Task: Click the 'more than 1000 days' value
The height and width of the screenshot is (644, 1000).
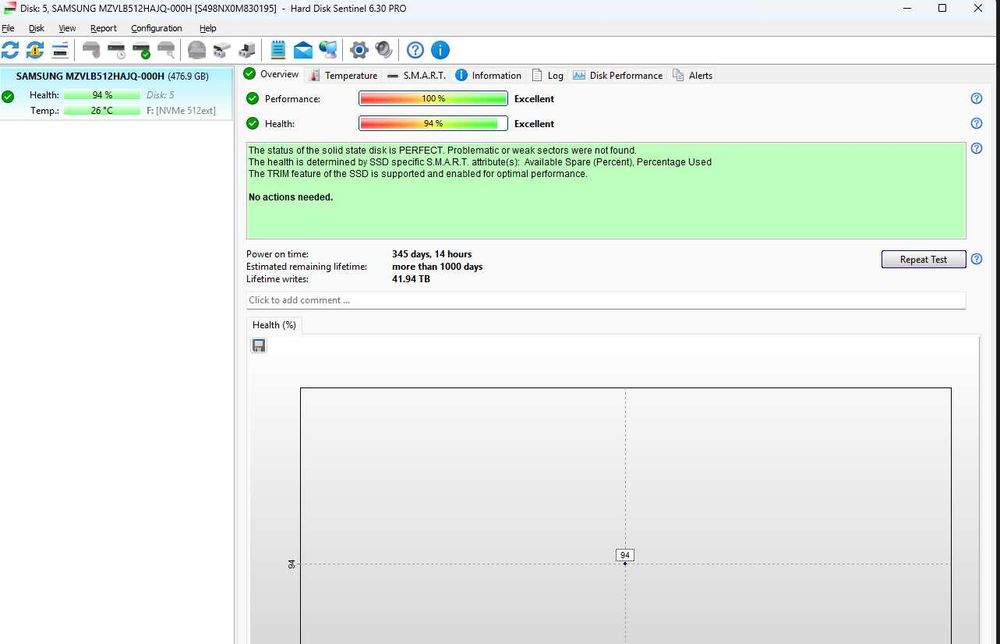Action: pos(437,267)
